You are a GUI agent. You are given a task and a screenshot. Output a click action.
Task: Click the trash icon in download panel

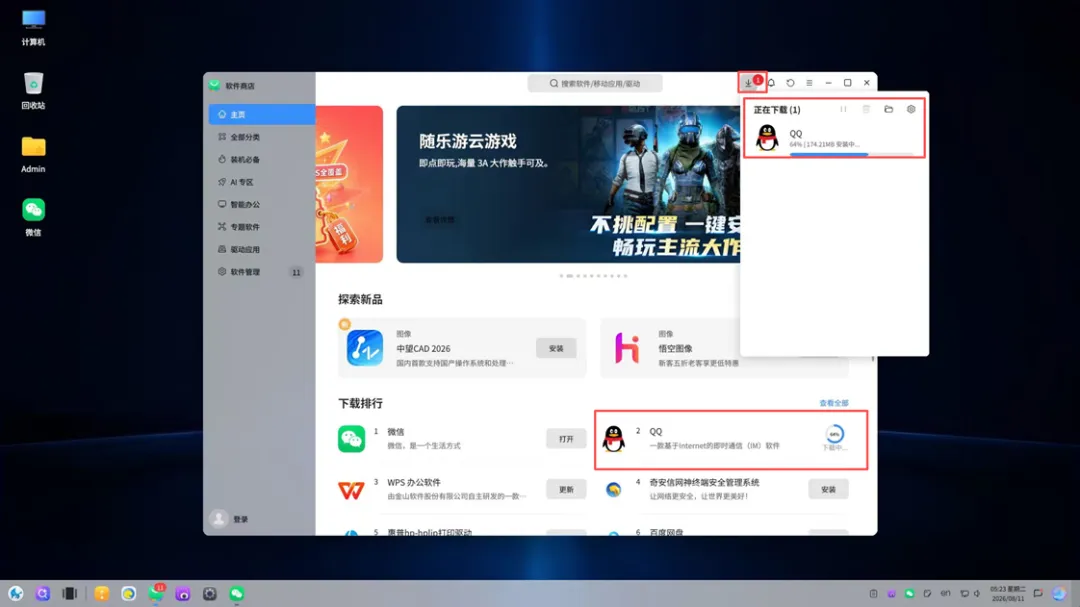[x=866, y=110]
